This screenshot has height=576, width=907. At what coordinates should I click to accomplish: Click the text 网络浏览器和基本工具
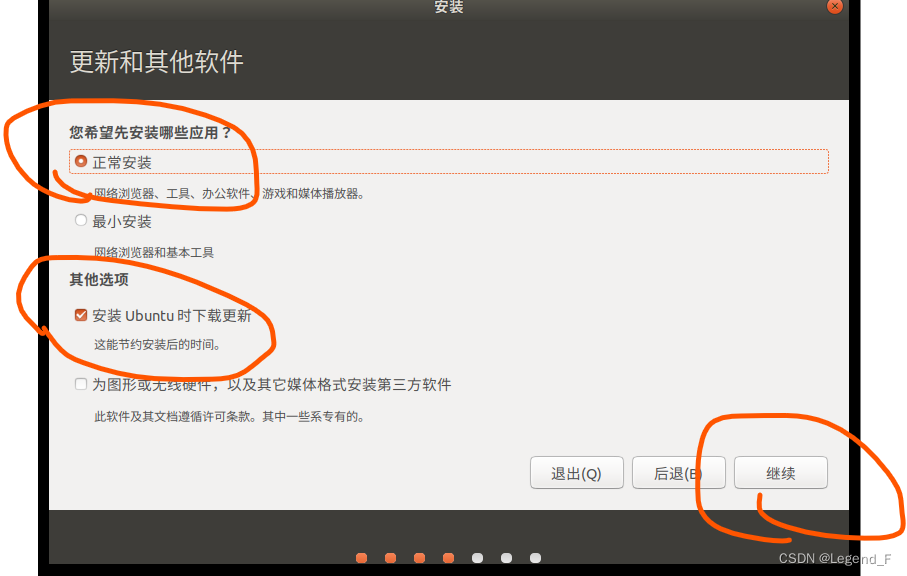[154, 252]
